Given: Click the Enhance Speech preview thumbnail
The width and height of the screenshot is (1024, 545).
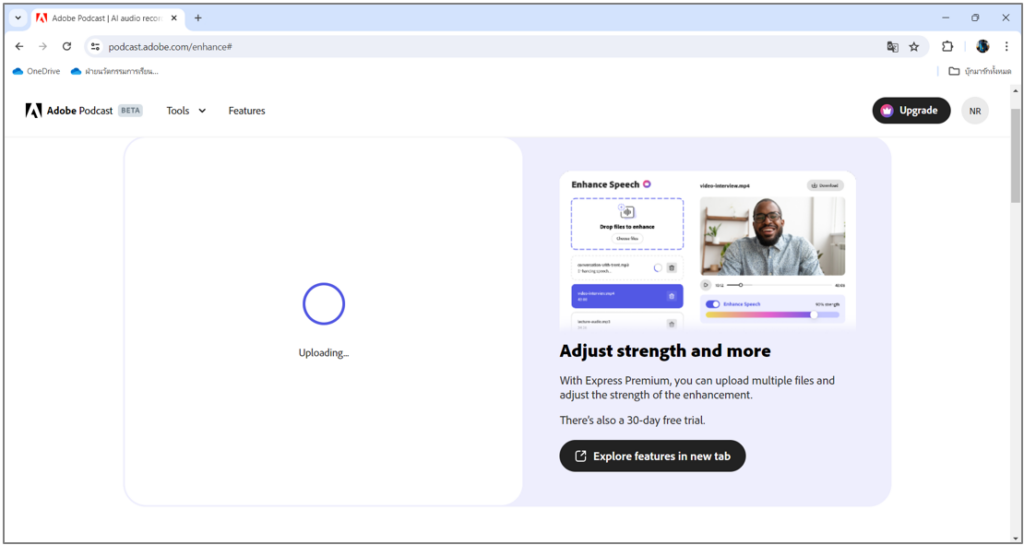Looking at the screenshot, I should tap(707, 250).
